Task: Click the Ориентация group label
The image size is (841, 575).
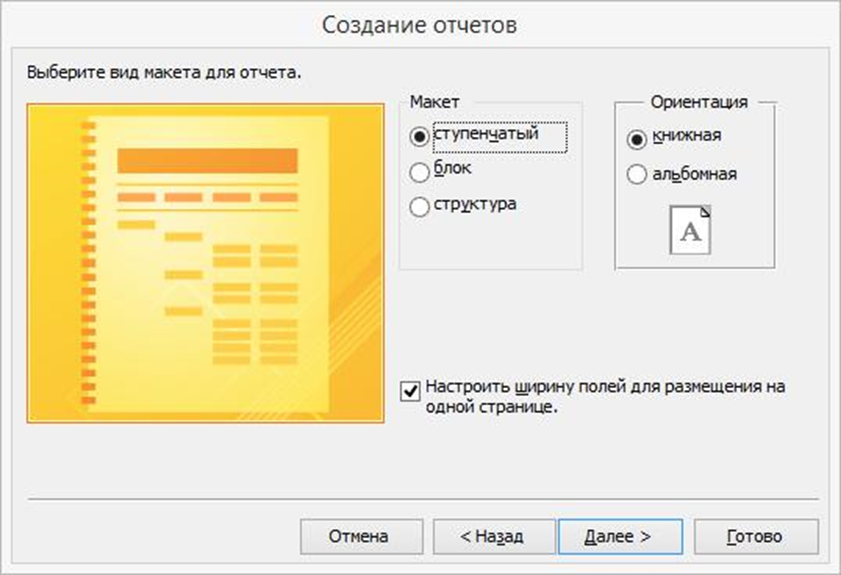Action: click(x=699, y=101)
